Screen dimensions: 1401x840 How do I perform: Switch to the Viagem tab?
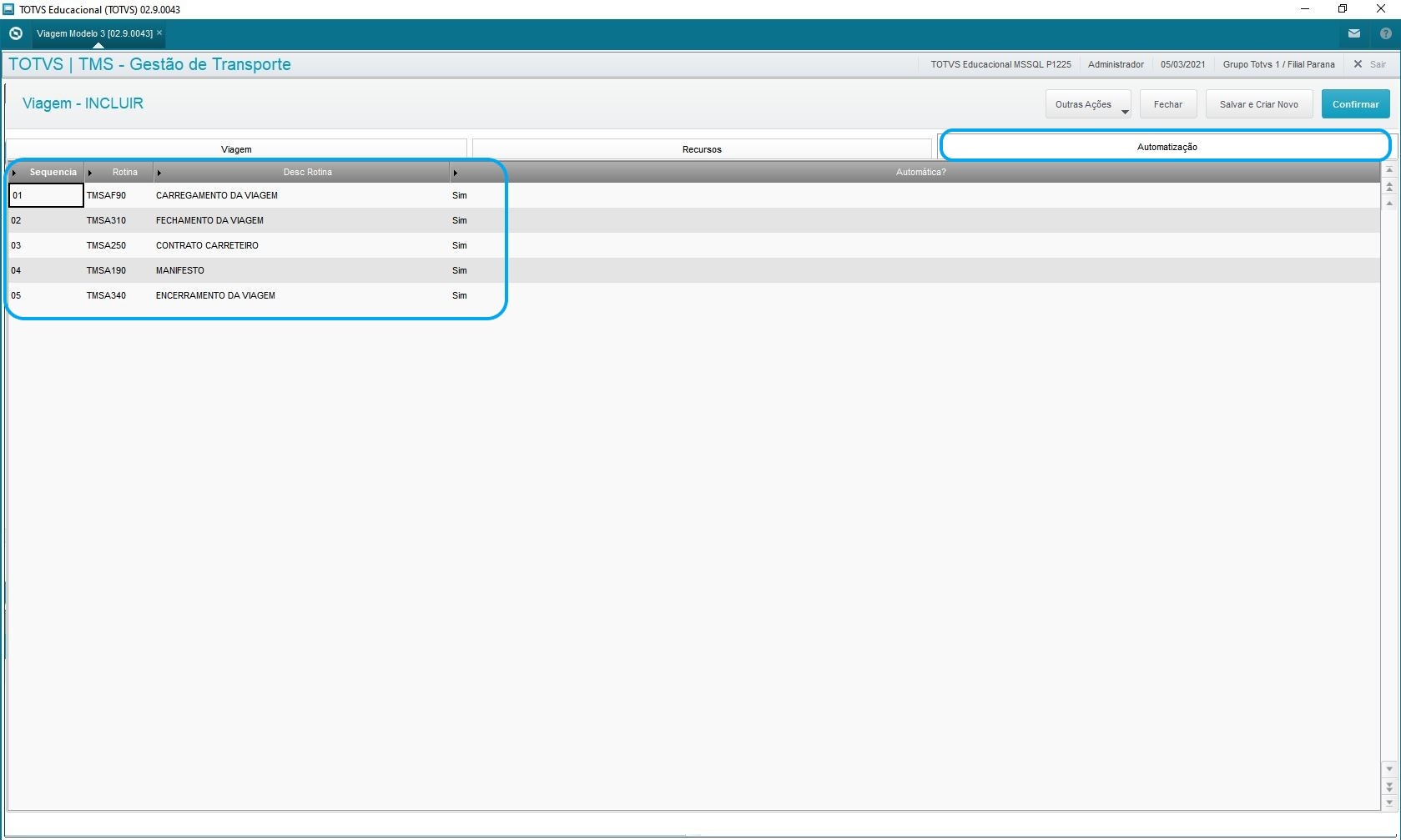(x=236, y=149)
